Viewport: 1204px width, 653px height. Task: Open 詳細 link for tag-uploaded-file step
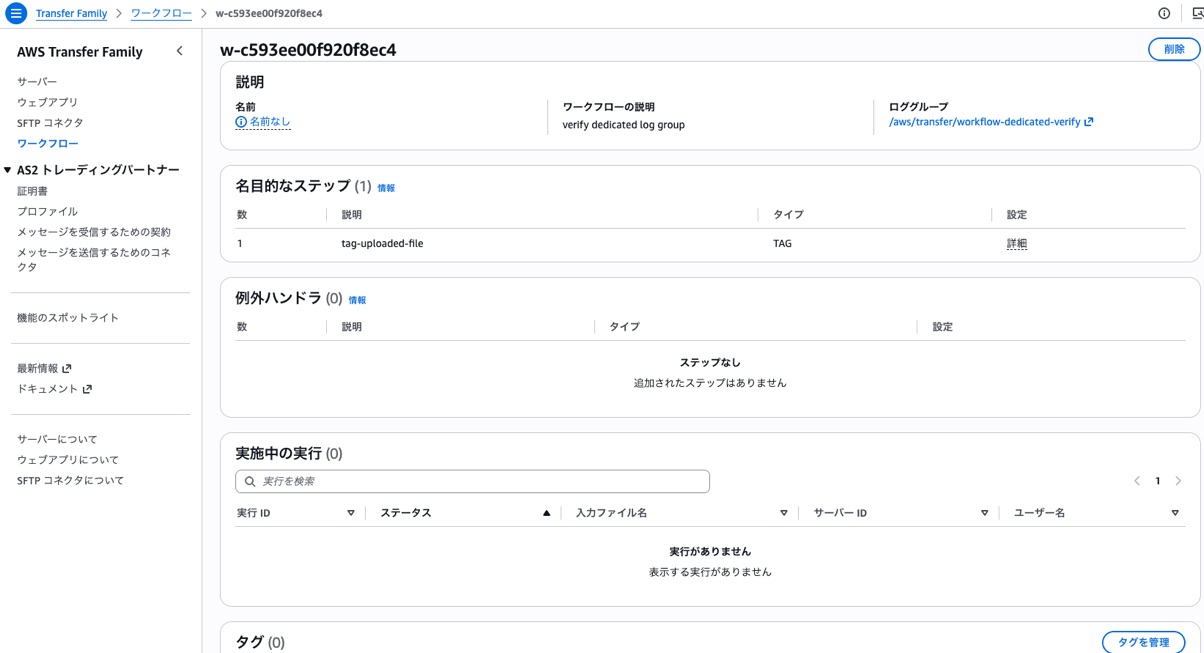pyautogui.click(x=1017, y=243)
